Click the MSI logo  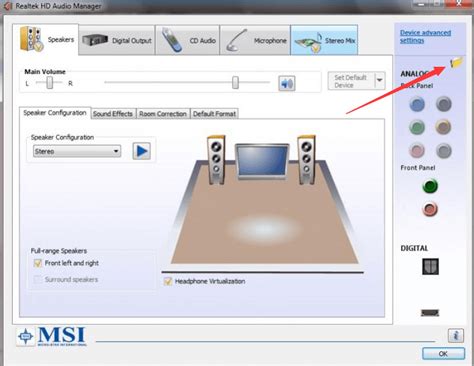pyautogui.click(x=52, y=336)
